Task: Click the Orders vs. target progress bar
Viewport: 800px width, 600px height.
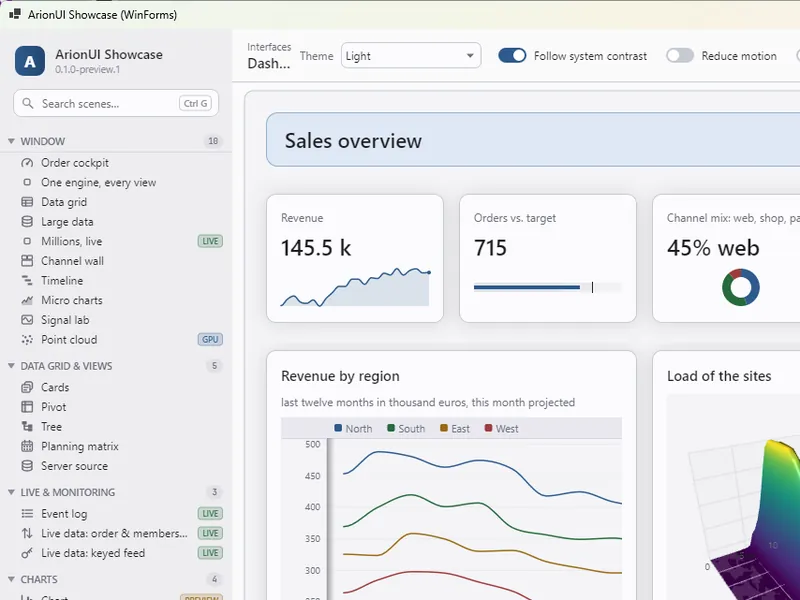Action: [x=547, y=287]
